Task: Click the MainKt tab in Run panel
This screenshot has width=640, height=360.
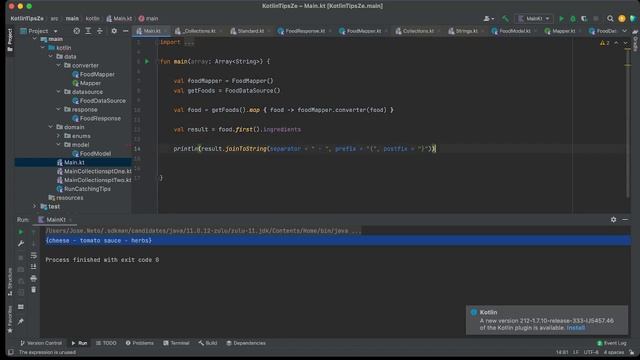Action: click(x=56, y=220)
